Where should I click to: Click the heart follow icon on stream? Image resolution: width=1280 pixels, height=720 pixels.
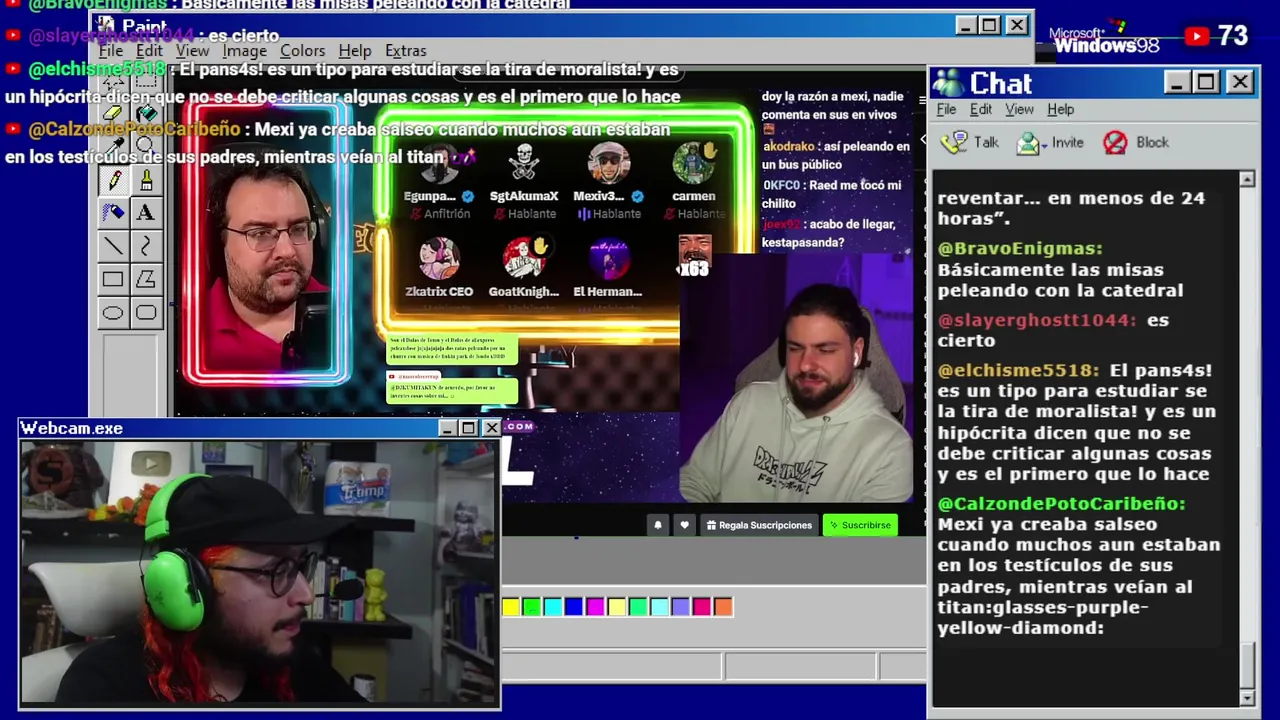[x=684, y=525]
